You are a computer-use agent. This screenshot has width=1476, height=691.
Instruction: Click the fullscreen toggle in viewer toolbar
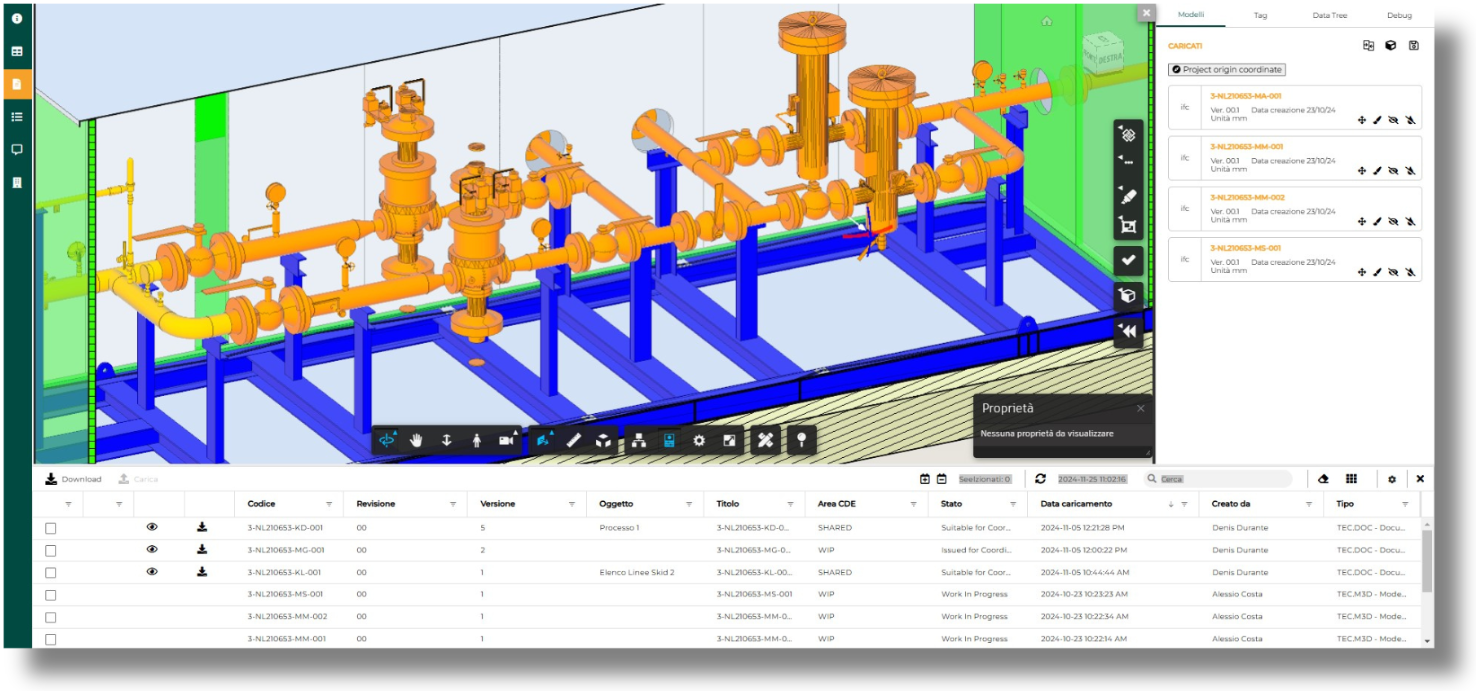pyautogui.click(x=729, y=440)
